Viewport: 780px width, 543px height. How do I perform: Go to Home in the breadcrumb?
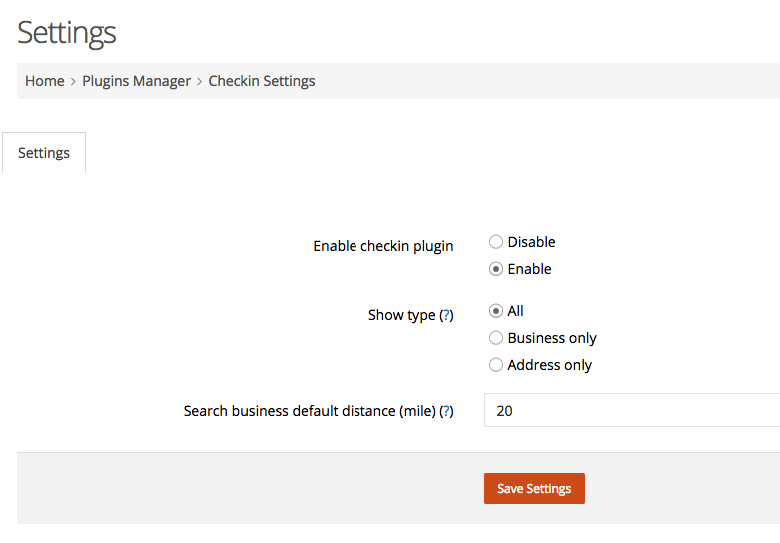45,81
